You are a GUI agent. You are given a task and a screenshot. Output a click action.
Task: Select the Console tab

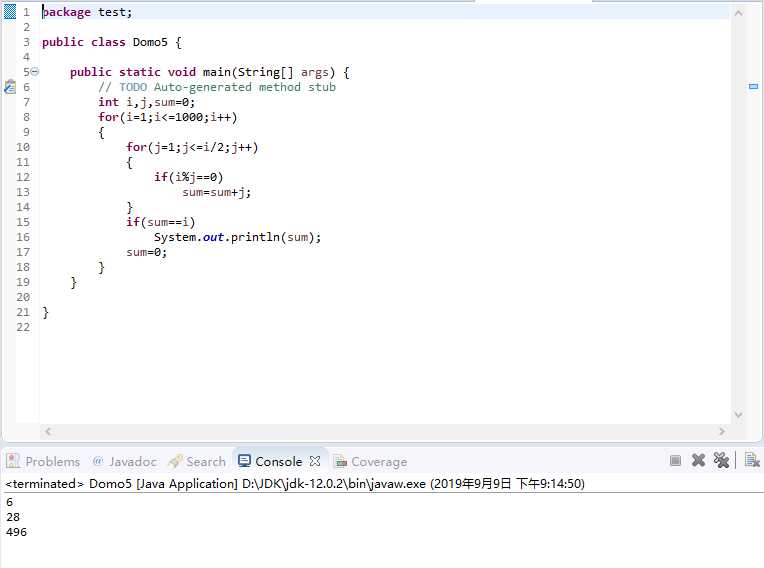click(x=271, y=461)
